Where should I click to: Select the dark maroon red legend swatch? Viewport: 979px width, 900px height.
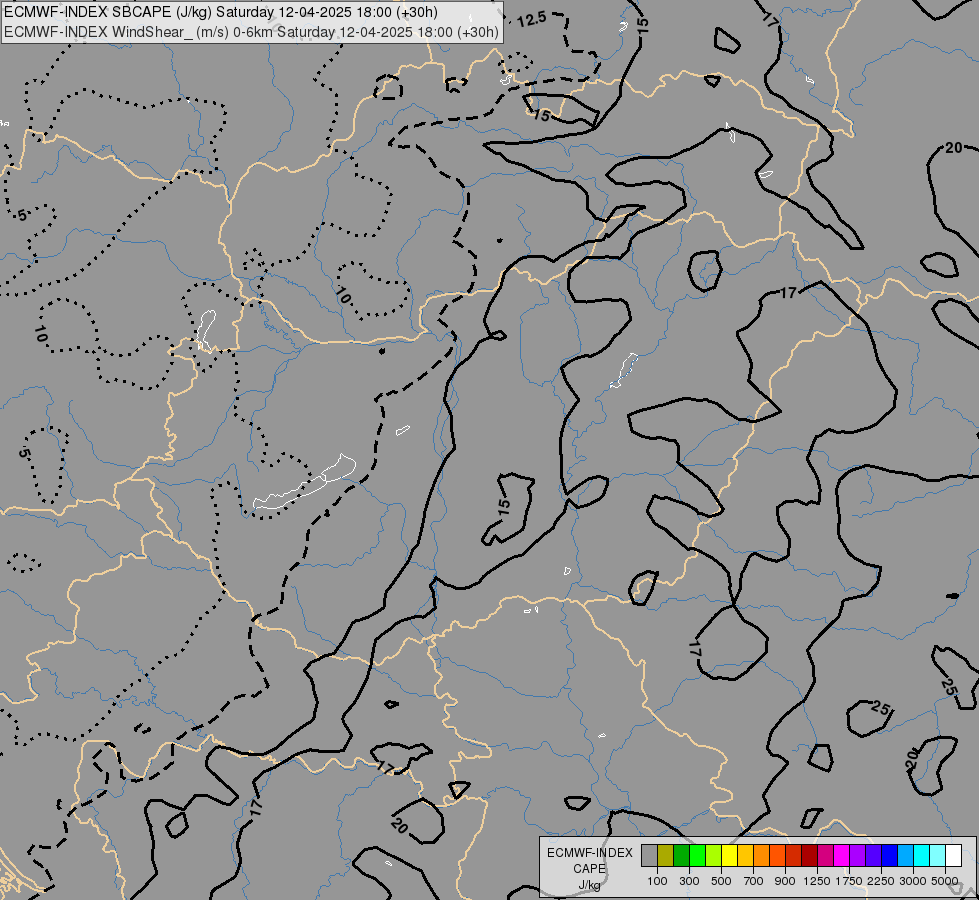click(x=810, y=856)
